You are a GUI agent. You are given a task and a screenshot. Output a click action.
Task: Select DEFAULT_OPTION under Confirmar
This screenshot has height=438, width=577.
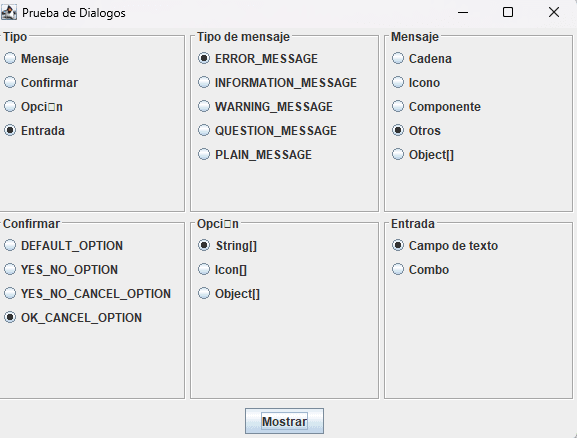coord(63,246)
